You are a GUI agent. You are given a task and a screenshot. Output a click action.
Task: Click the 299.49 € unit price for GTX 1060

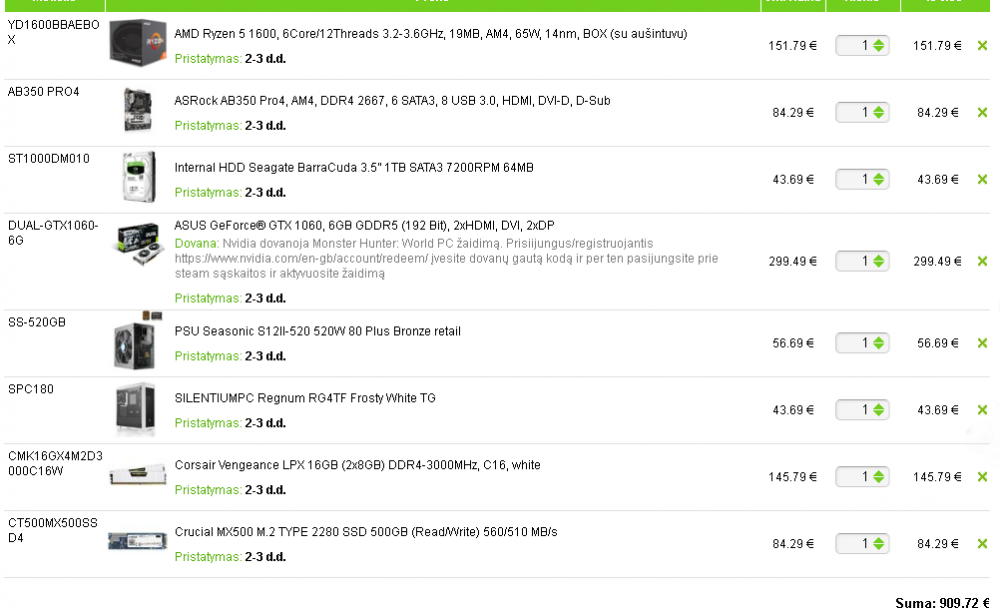[792, 262]
